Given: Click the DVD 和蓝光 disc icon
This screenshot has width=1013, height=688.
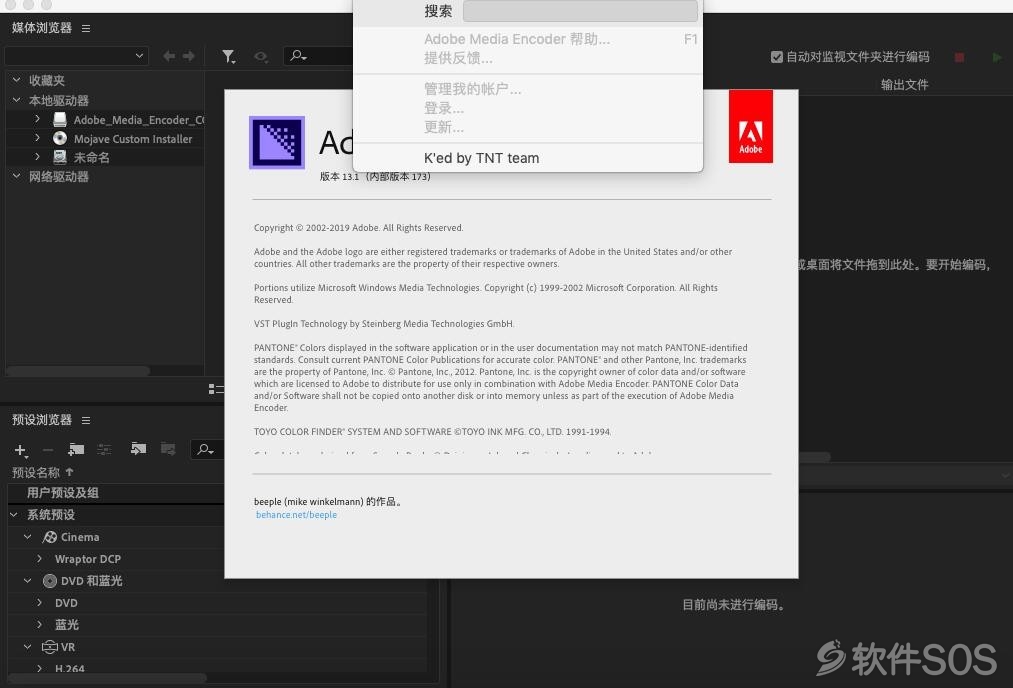Looking at the screenshot, I should coord(50,581).
